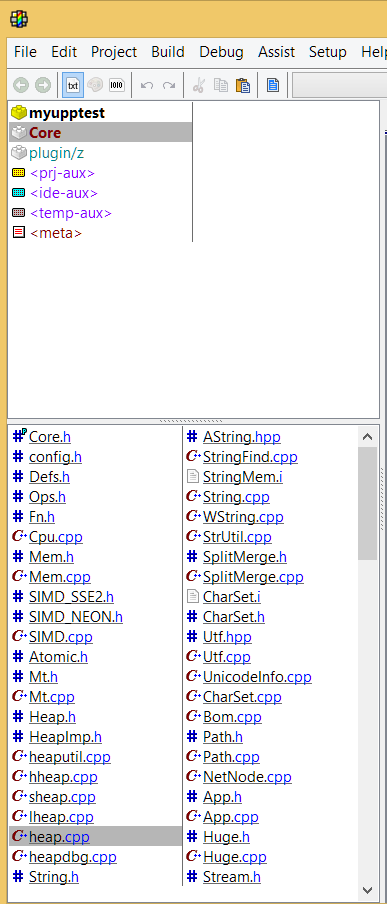Viewport: 387px width, 904px height.
Task: Click the back navigation arrow icon
Action: coord(21,85)
